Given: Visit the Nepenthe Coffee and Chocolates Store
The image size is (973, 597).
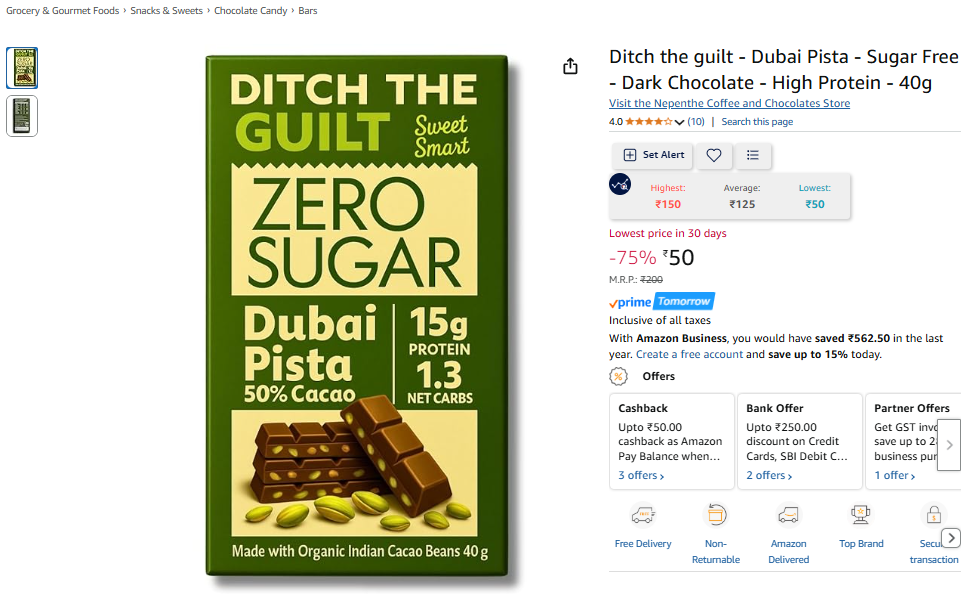Looking at the screenshot, I should point(729,103).
